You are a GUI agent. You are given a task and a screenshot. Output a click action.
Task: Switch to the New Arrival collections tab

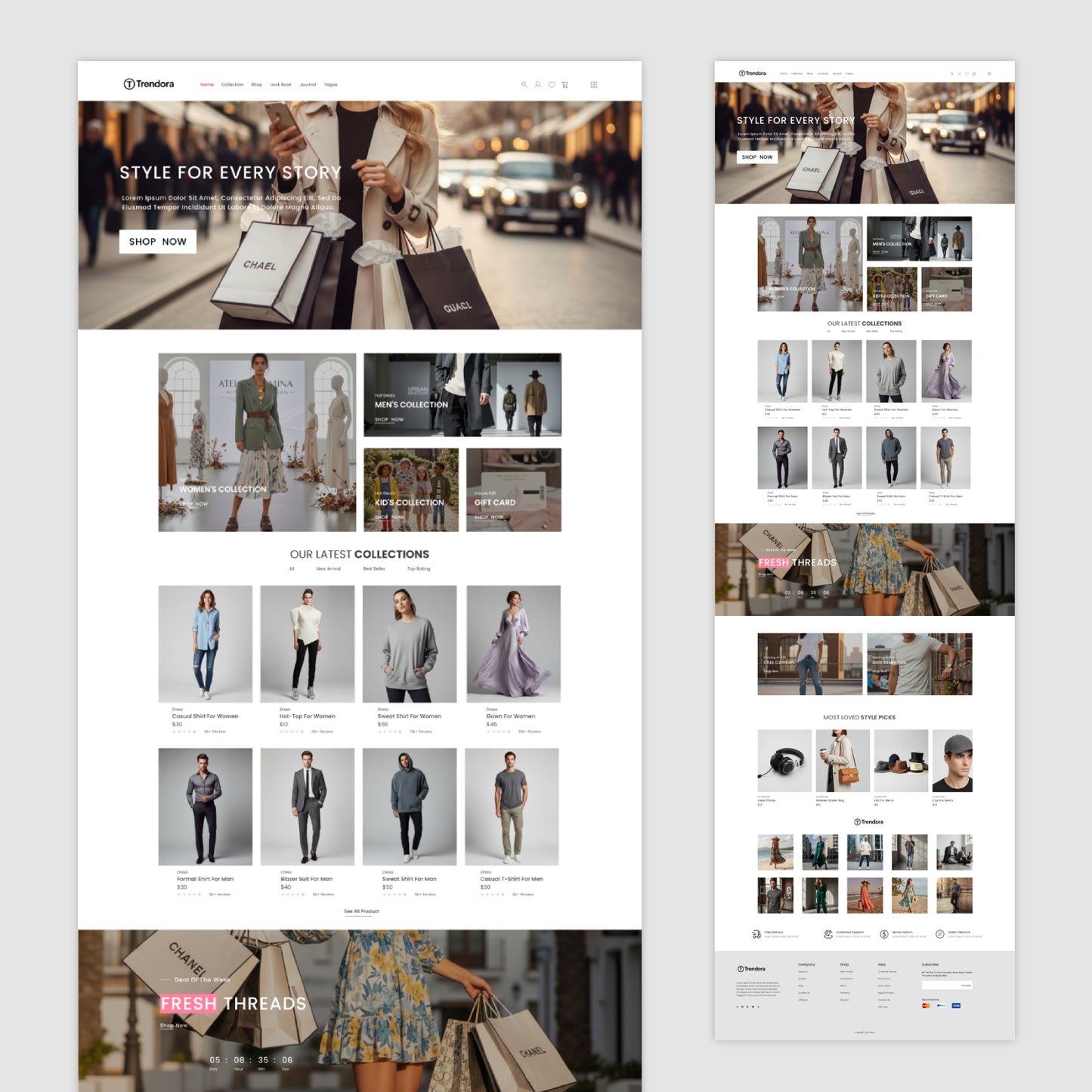point(328,568)
